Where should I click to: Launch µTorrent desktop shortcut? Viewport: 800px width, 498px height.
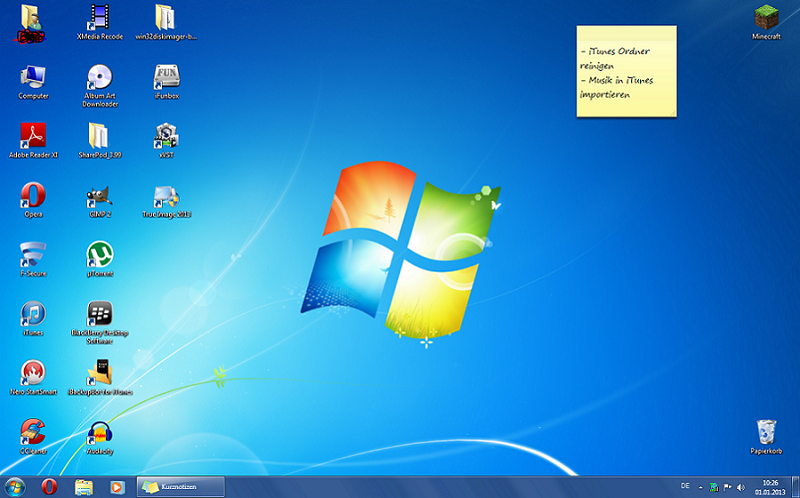pos(99,259)
